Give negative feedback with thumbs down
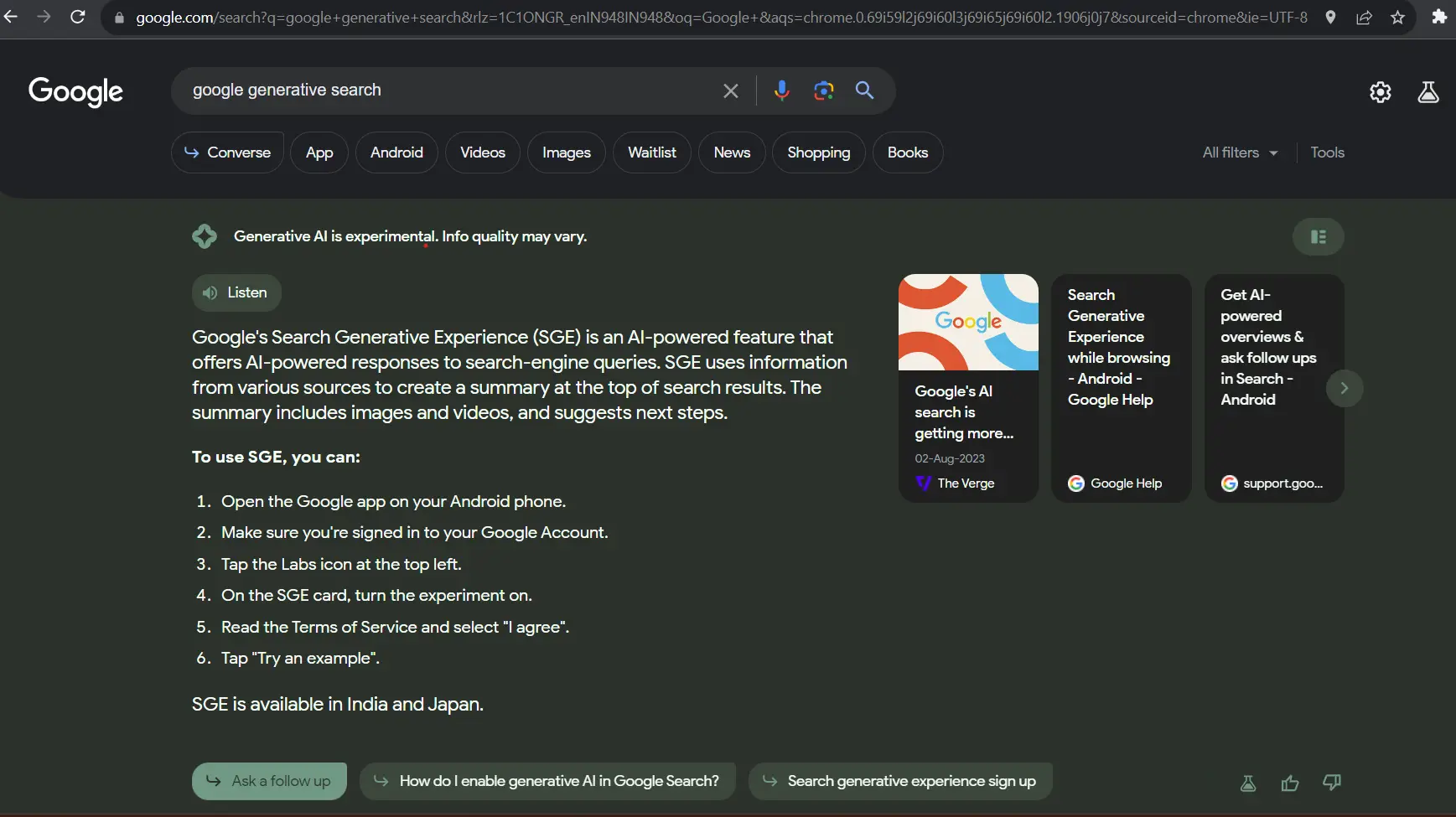The height and width of the screenshot is (817, 1456). tap(1332, 782)
